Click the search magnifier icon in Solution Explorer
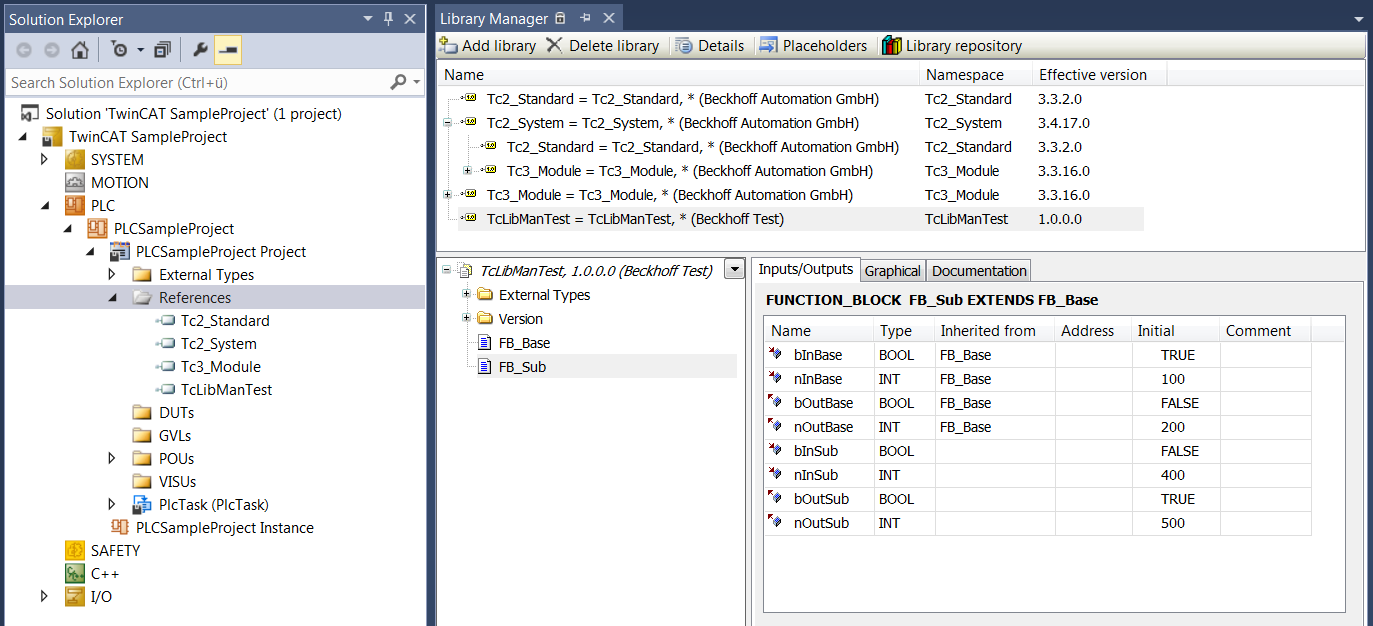This screenshot has height=626, width=1373. point(398,82)
